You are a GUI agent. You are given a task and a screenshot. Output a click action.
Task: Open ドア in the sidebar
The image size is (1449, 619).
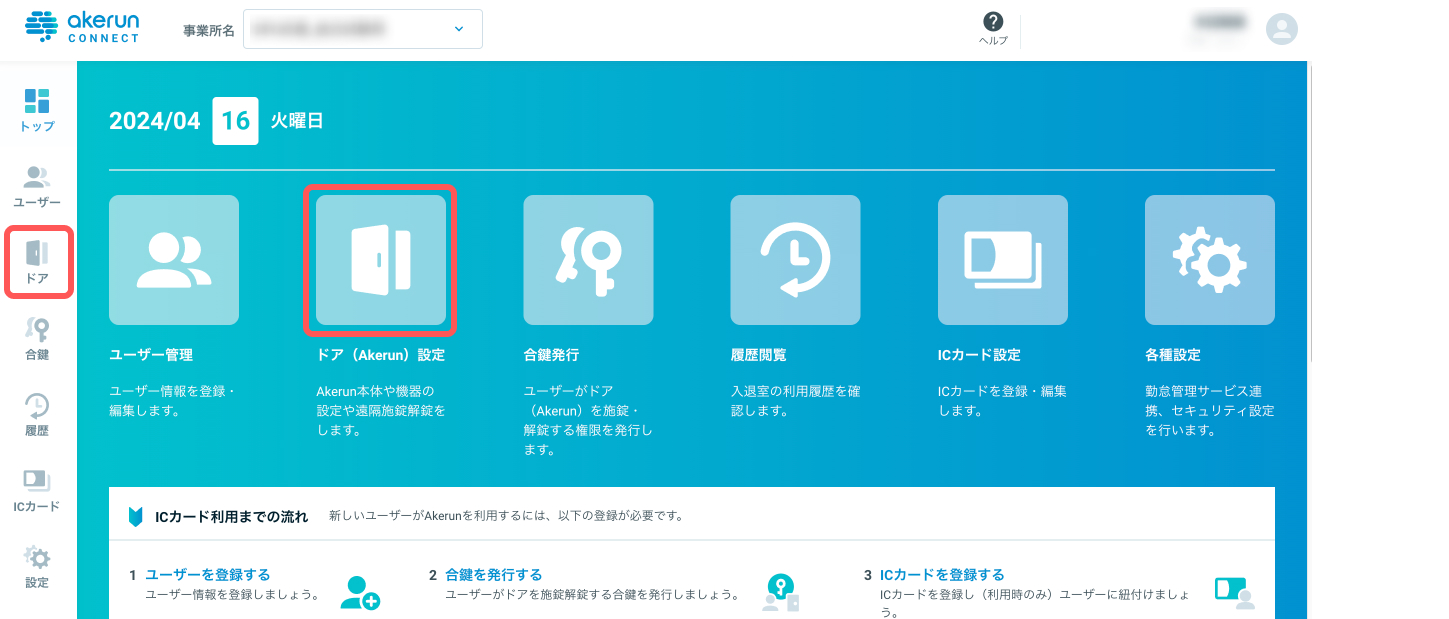38,262
